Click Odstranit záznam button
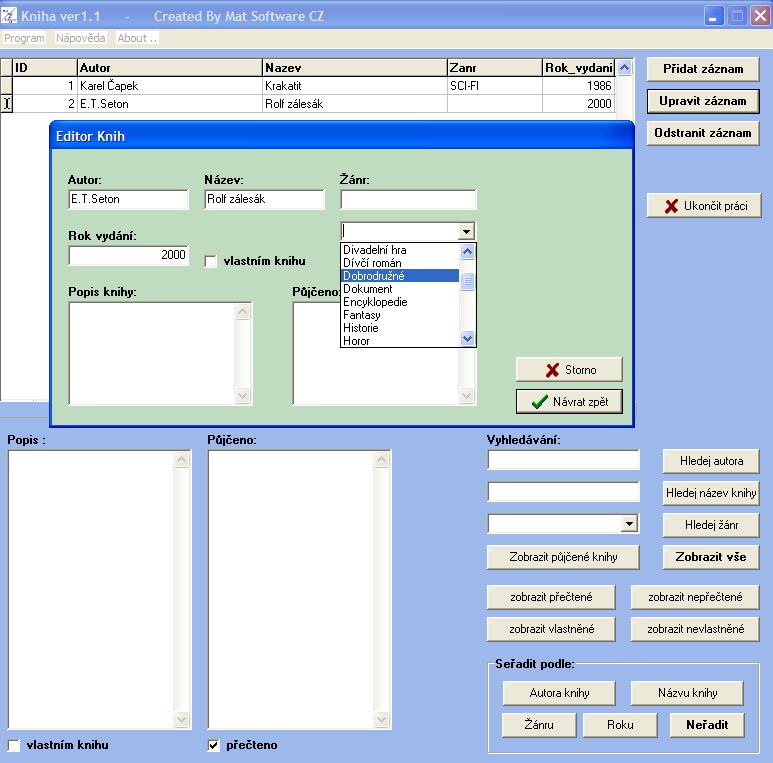This screenshot has width=773, height=763. (702, 133)
